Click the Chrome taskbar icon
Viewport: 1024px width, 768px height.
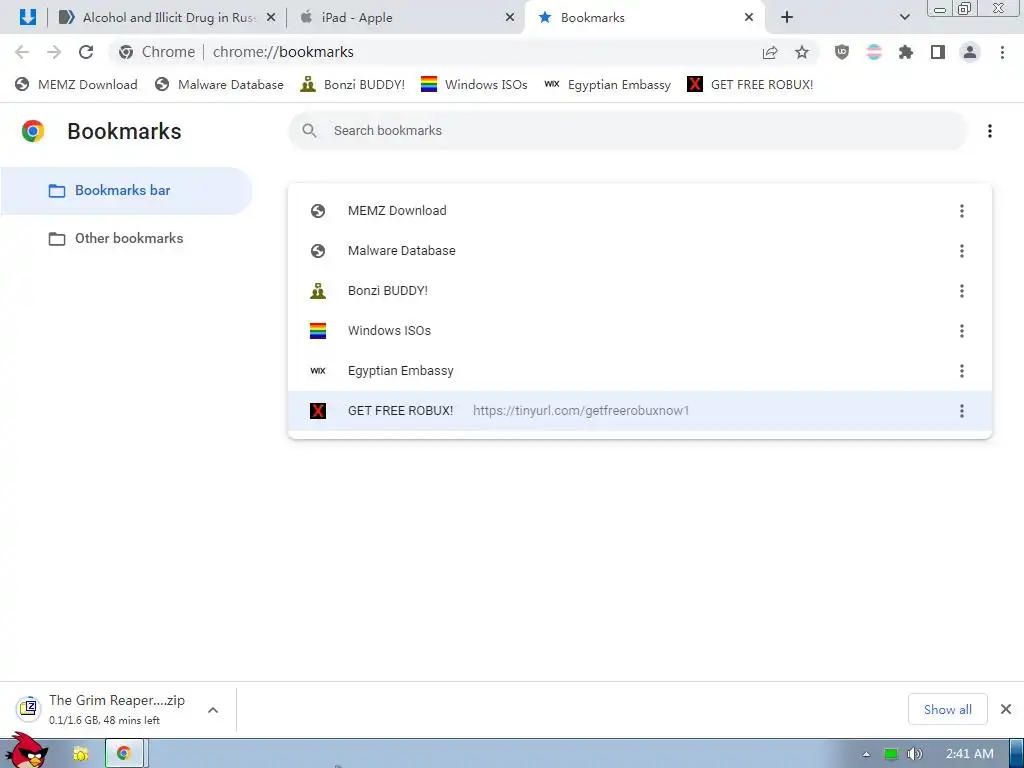[123, 754]
